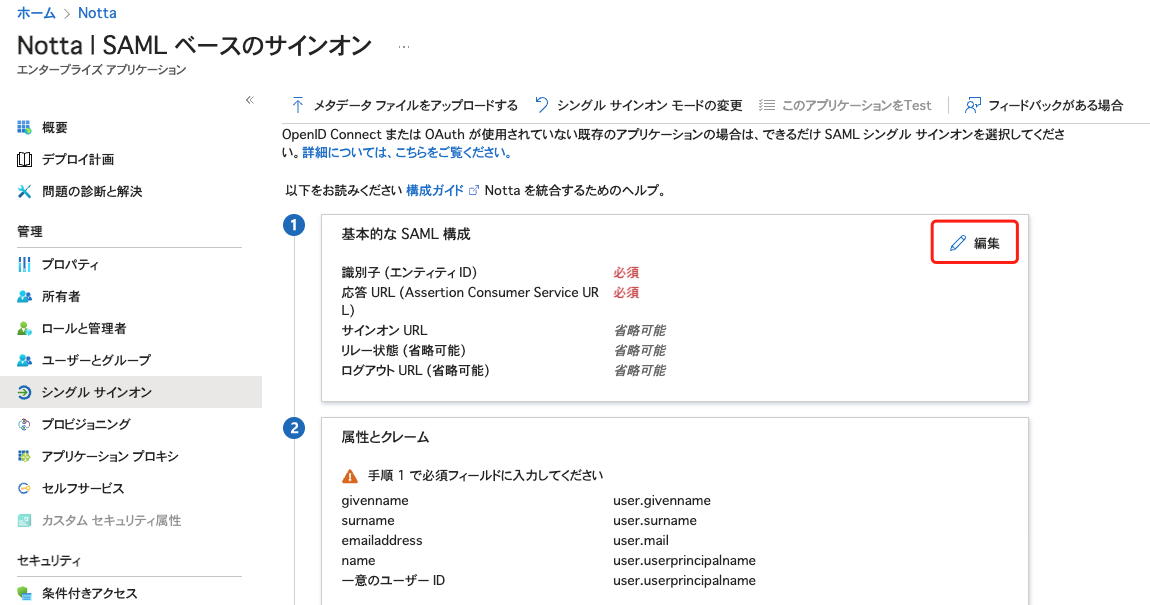
Task: Click the feedback person icon
Action: [973, 105]
